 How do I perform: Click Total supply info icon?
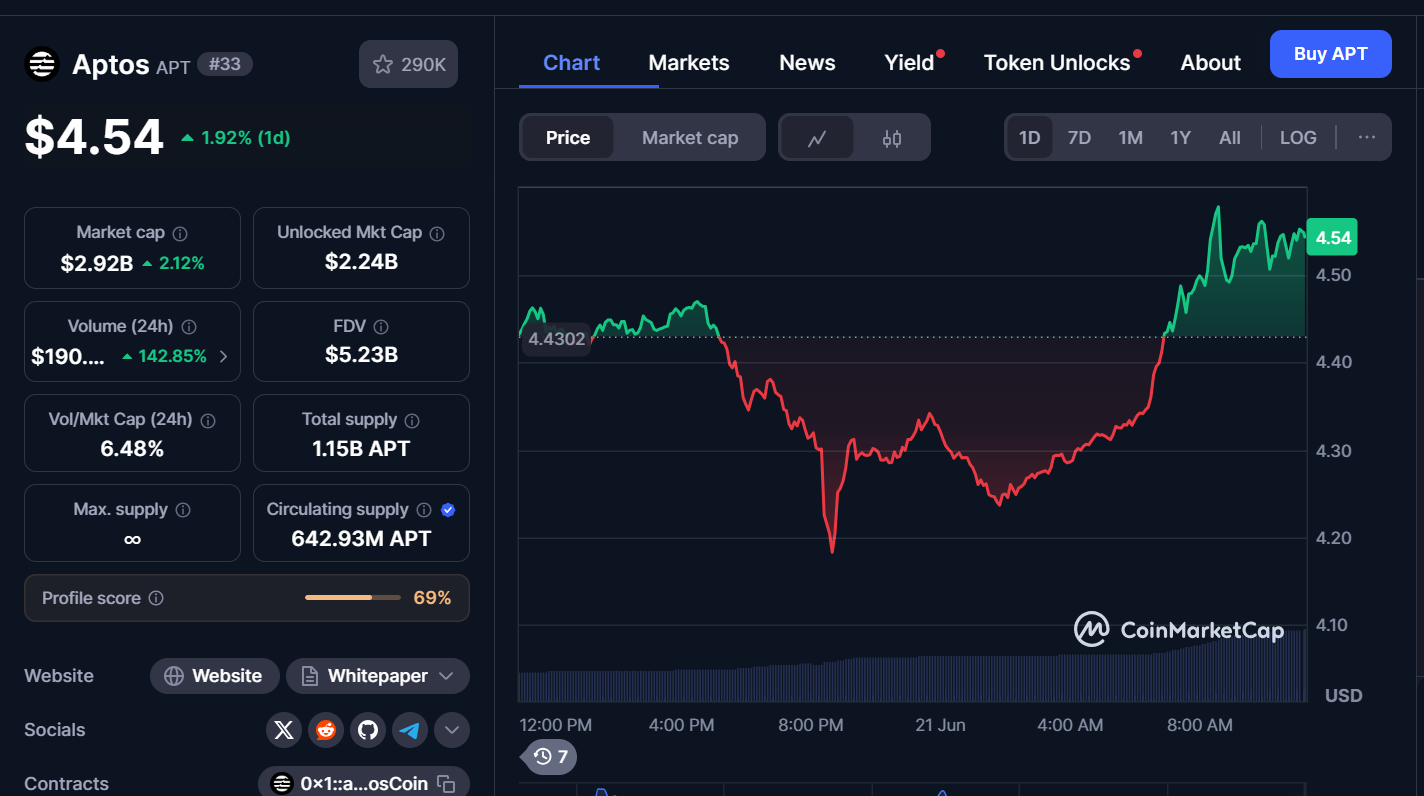coord(412,420)
